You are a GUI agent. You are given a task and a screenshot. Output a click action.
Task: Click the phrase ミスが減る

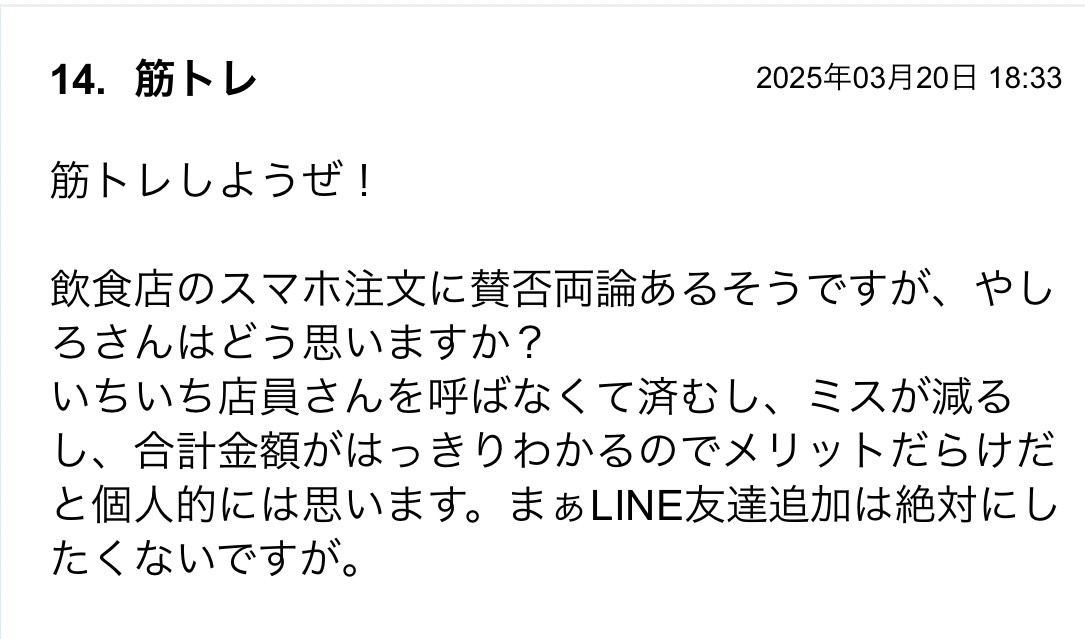(909, 397)
